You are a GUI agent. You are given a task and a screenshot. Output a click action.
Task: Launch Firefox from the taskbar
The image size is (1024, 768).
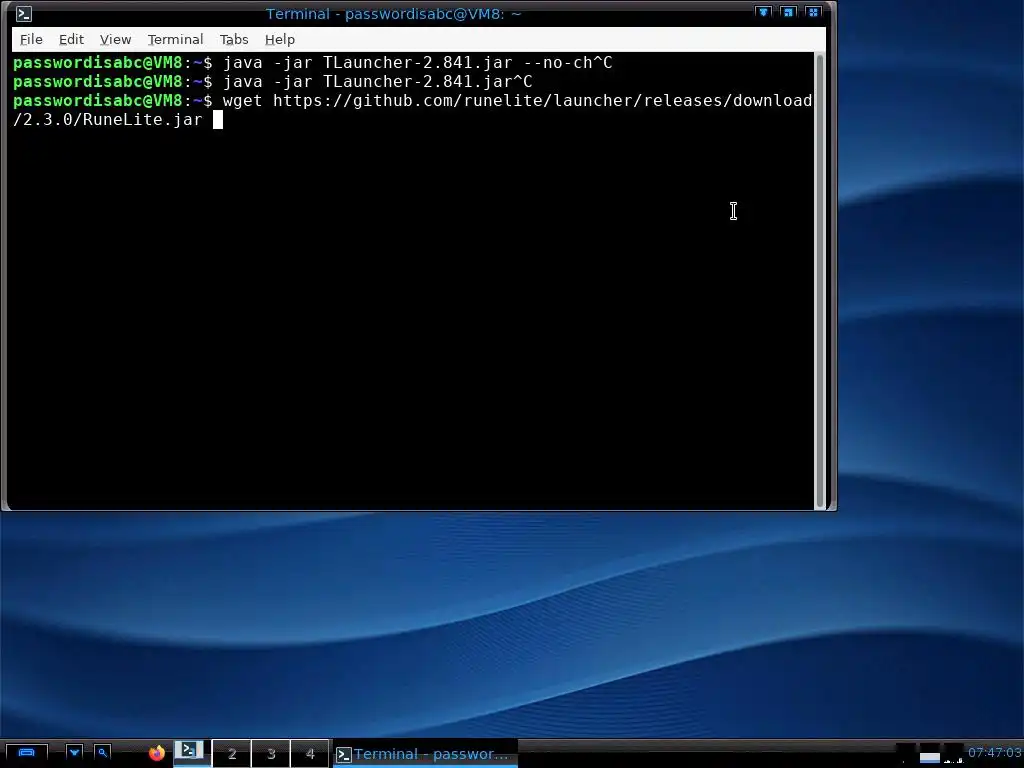[x=157, y=753]
